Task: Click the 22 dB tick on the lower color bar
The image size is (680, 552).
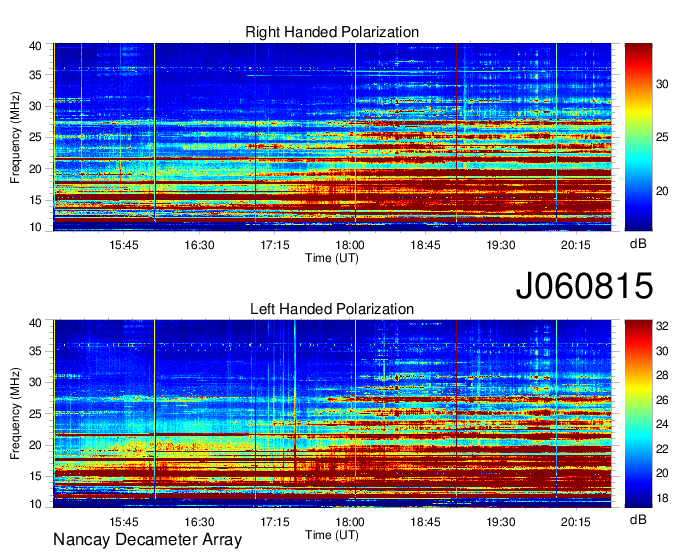Action: click(x=662, y=449)
